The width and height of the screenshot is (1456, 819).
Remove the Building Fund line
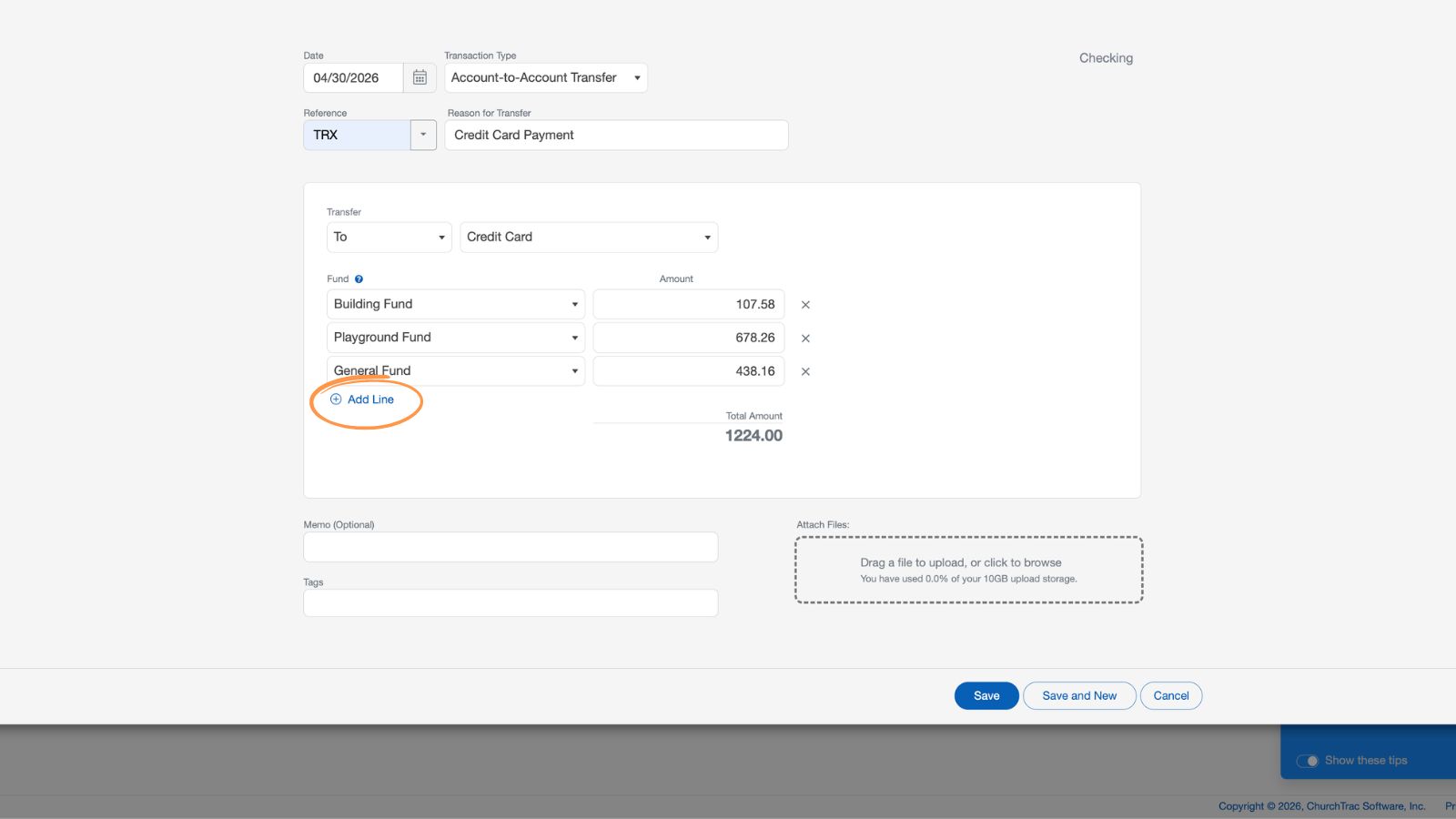(x=805, y=305)
